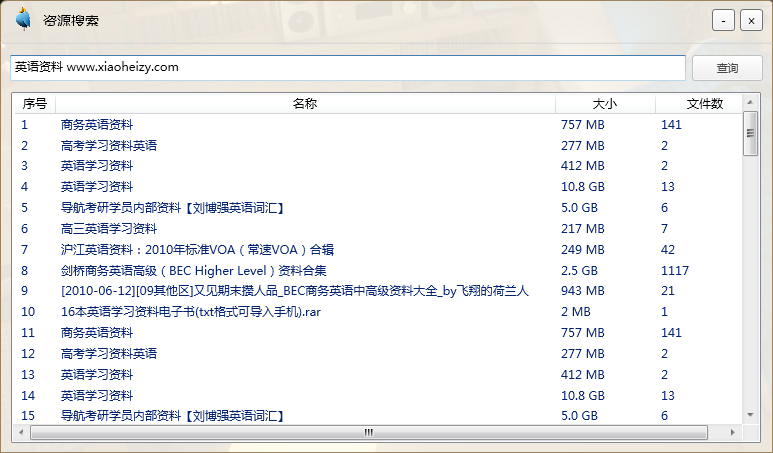The height and width of the screenshot is (453, 773).
Task: Click the vertical scrollbar down arrow
Action: [x=750, y=414]
